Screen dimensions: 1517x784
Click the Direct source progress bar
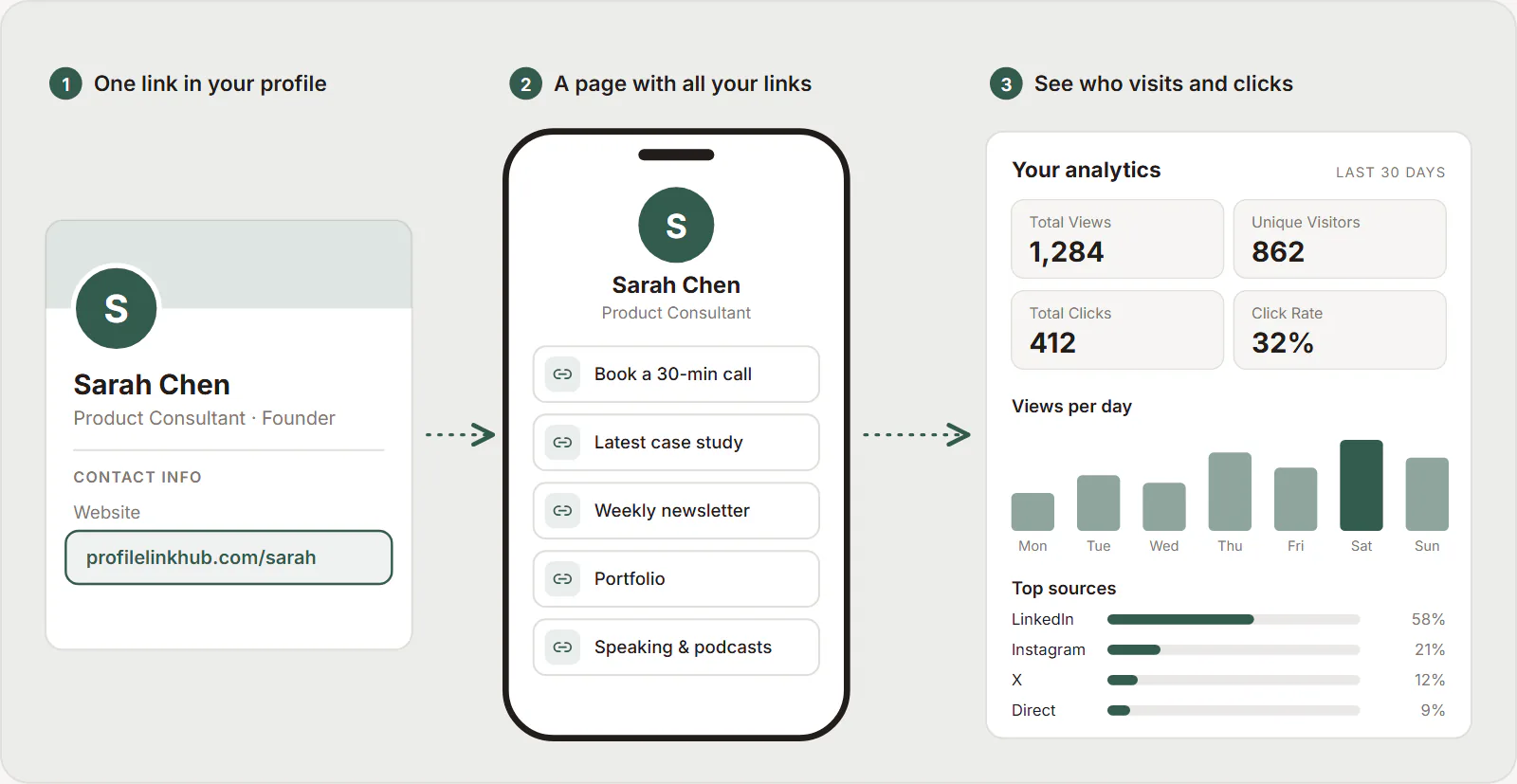(1234, 711)
